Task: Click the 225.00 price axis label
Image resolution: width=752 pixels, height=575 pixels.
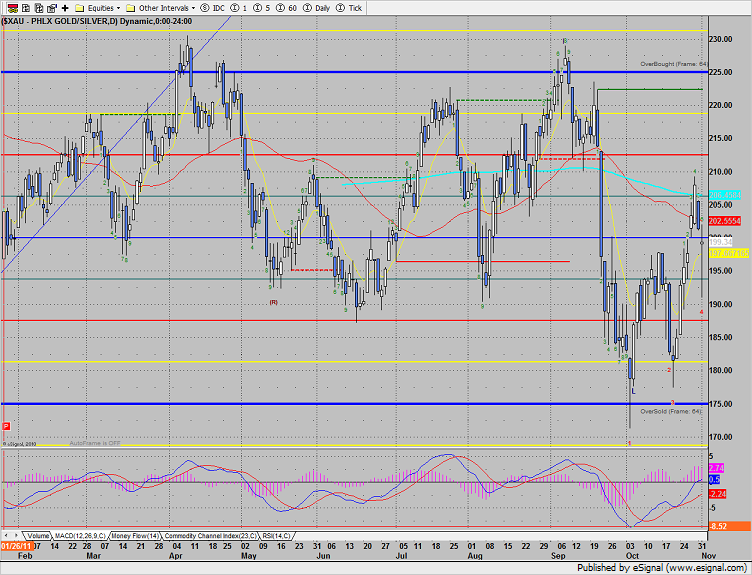Action: point(721,72)
